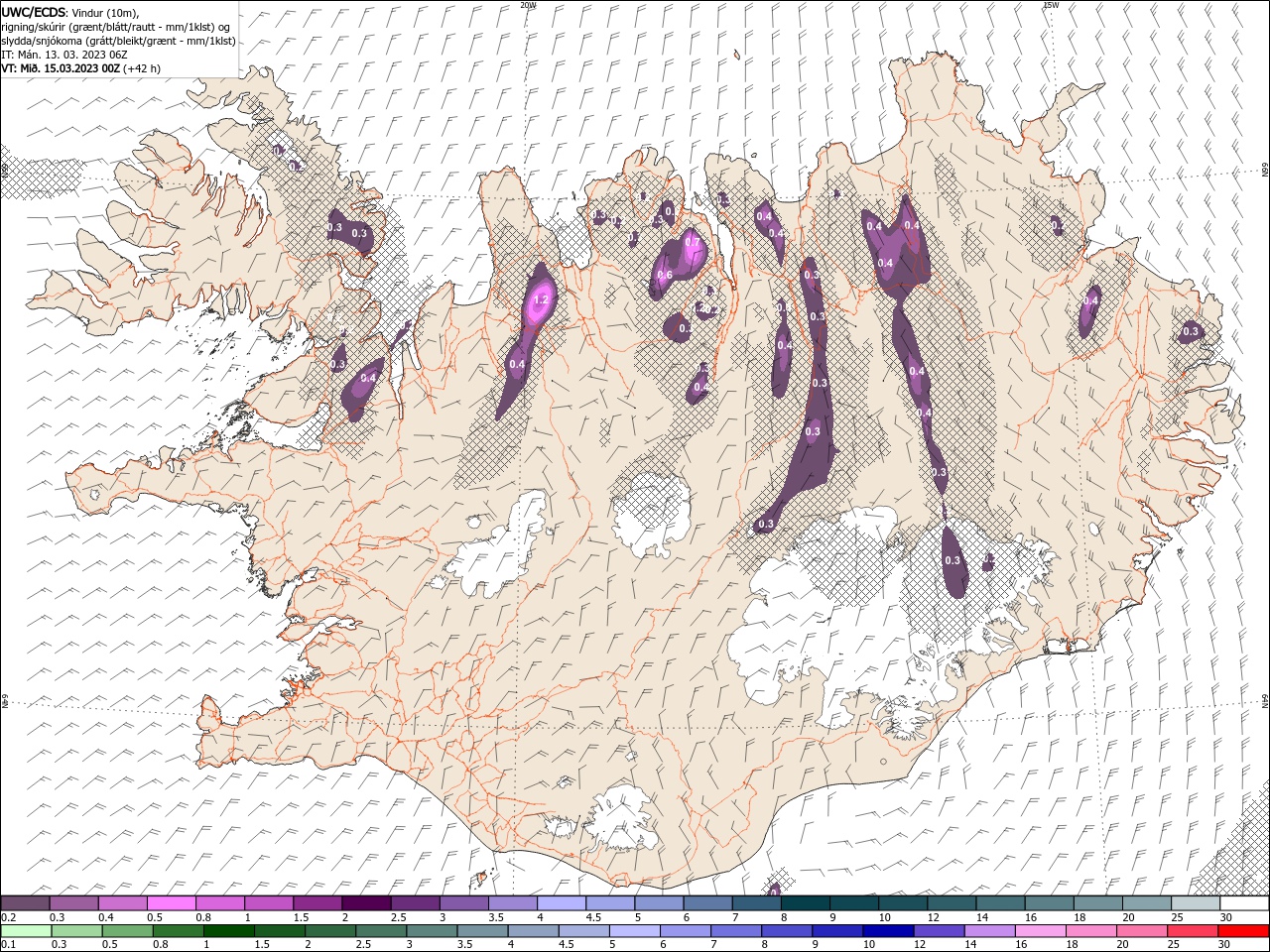Click the violet 12–14 bottom-row swatch
Screen dimensions: 1270x952
938,931
